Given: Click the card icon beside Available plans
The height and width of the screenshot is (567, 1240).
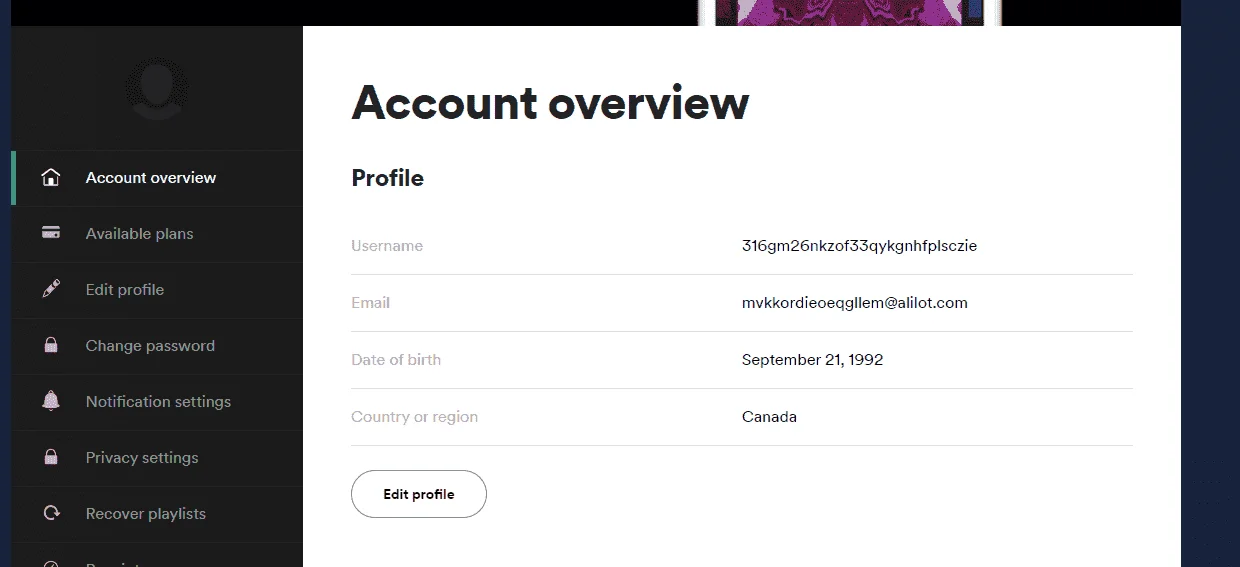Looking at the screenshot, I should click(x=51, y=233).
